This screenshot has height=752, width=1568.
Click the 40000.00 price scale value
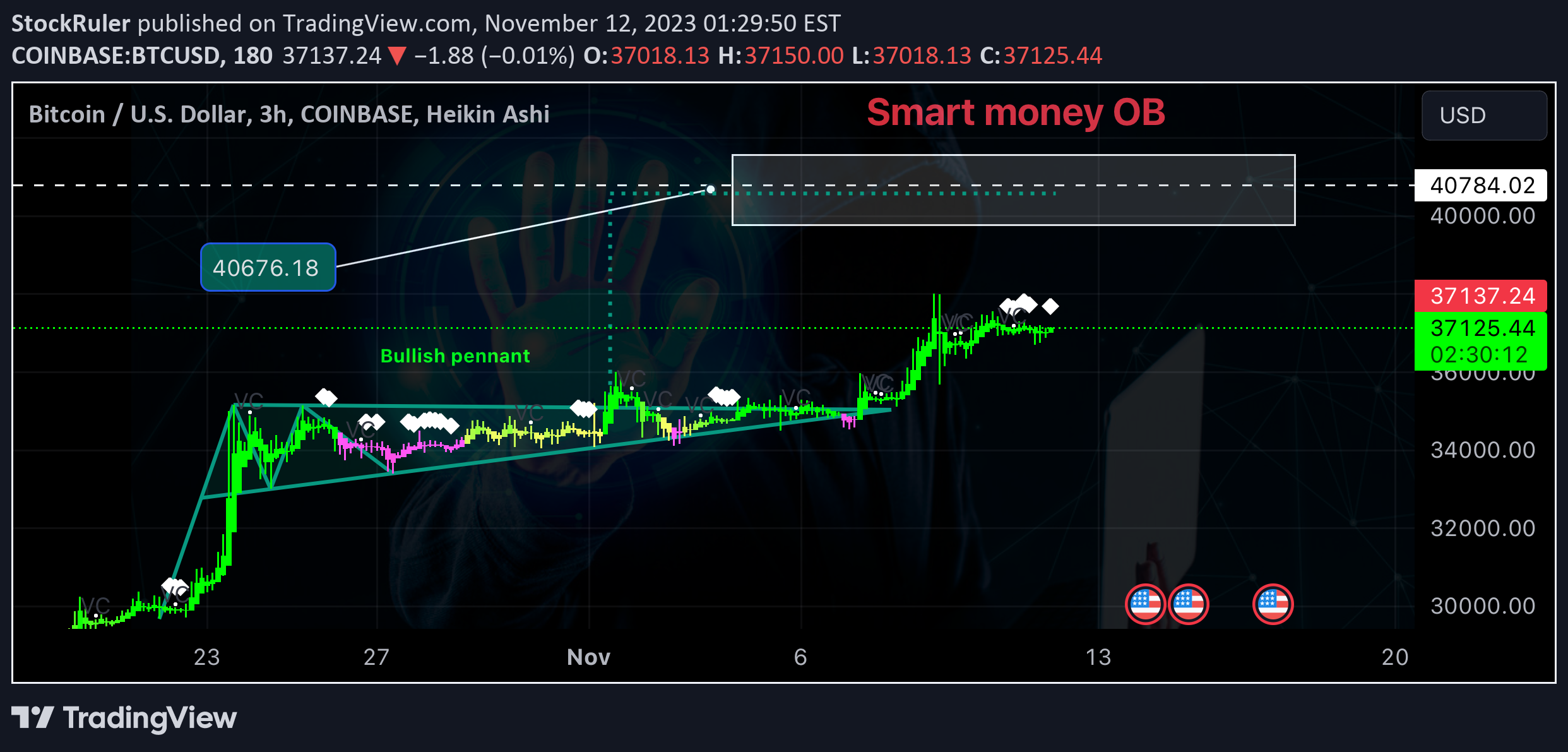pyautogui.click(x=1483, y=216)
